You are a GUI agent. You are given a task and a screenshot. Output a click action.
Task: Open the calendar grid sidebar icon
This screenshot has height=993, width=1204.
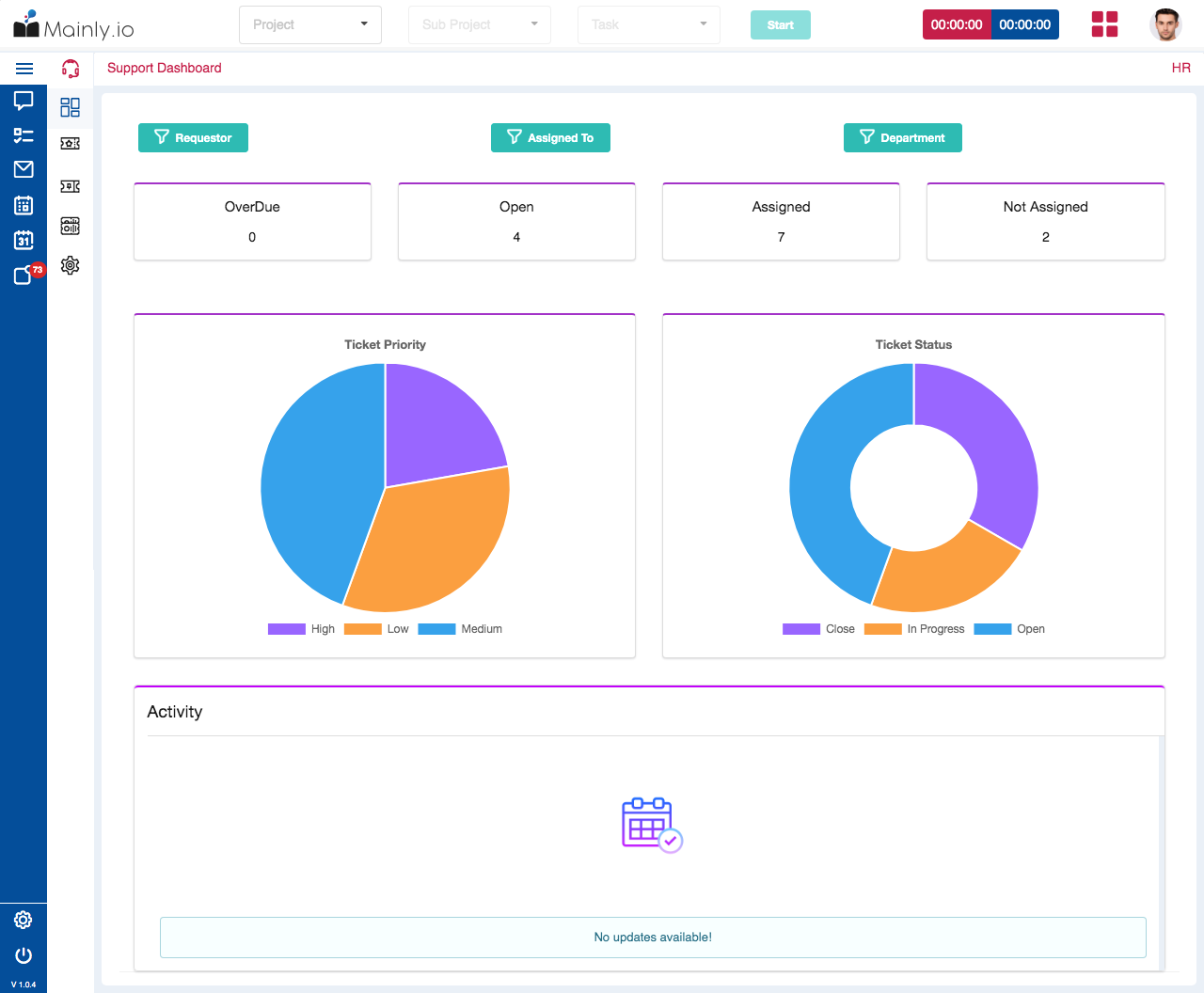(24, 205)
